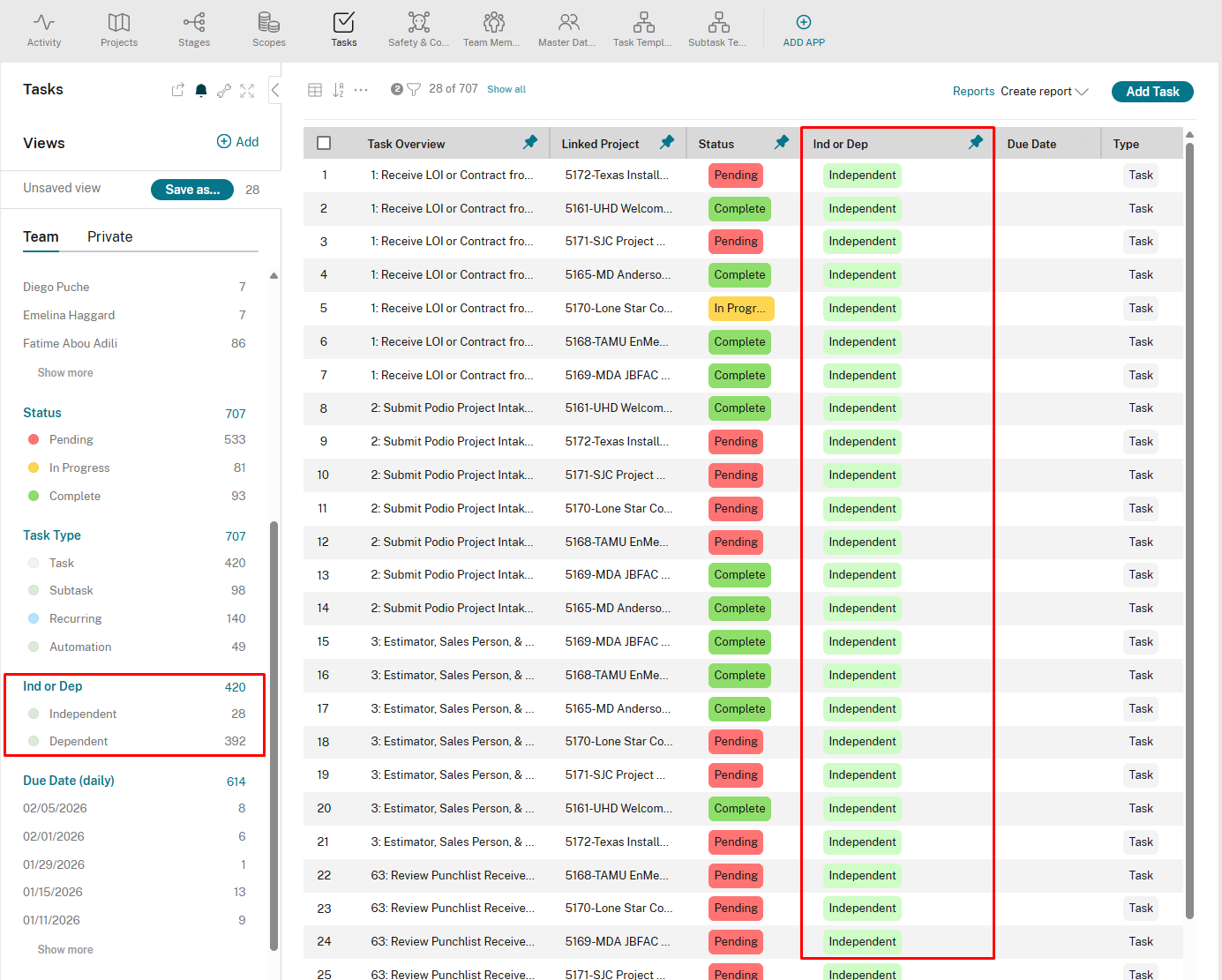Click the Show all link
The height and width of the screenshot is (980, 1222).
(506, 89)
